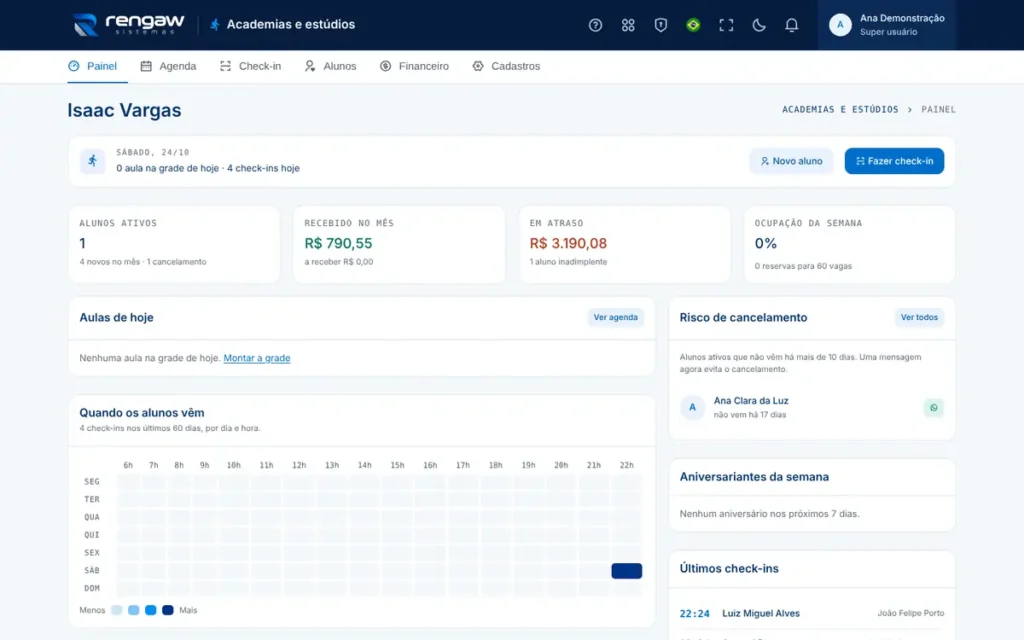Click the shield security icon
The image size is (1024, 640).
point(660,25)
